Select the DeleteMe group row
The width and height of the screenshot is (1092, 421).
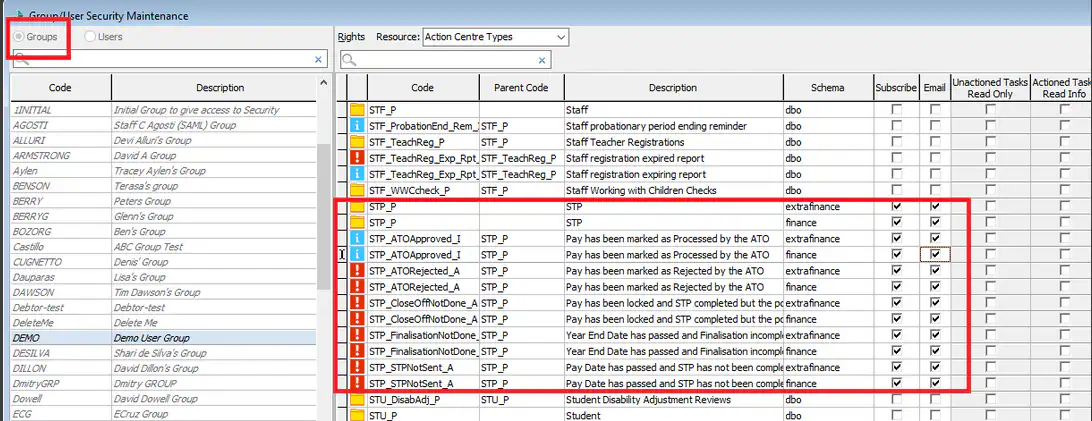164,323
